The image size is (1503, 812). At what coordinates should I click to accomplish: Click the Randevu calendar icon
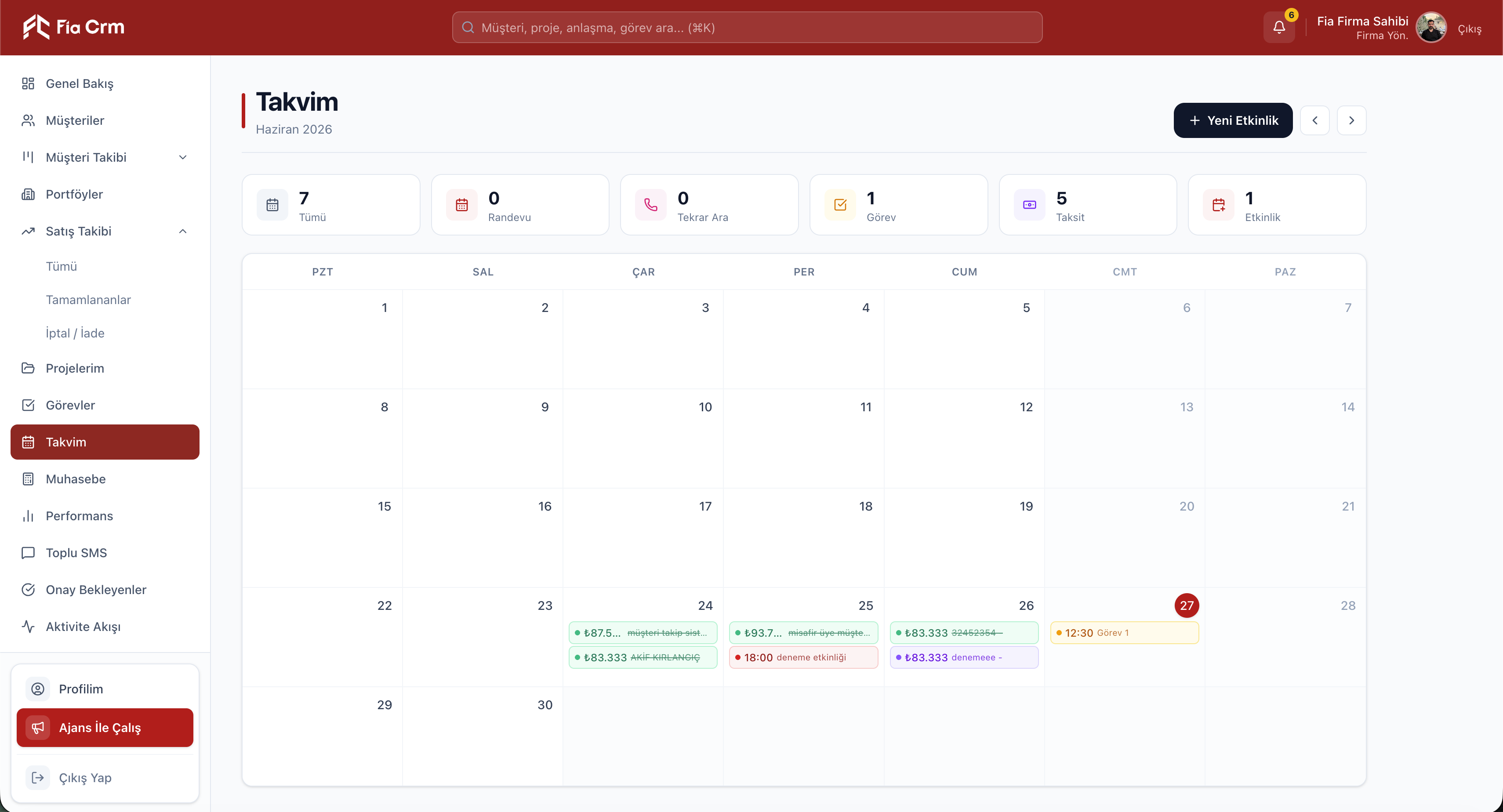coord(462,205)
